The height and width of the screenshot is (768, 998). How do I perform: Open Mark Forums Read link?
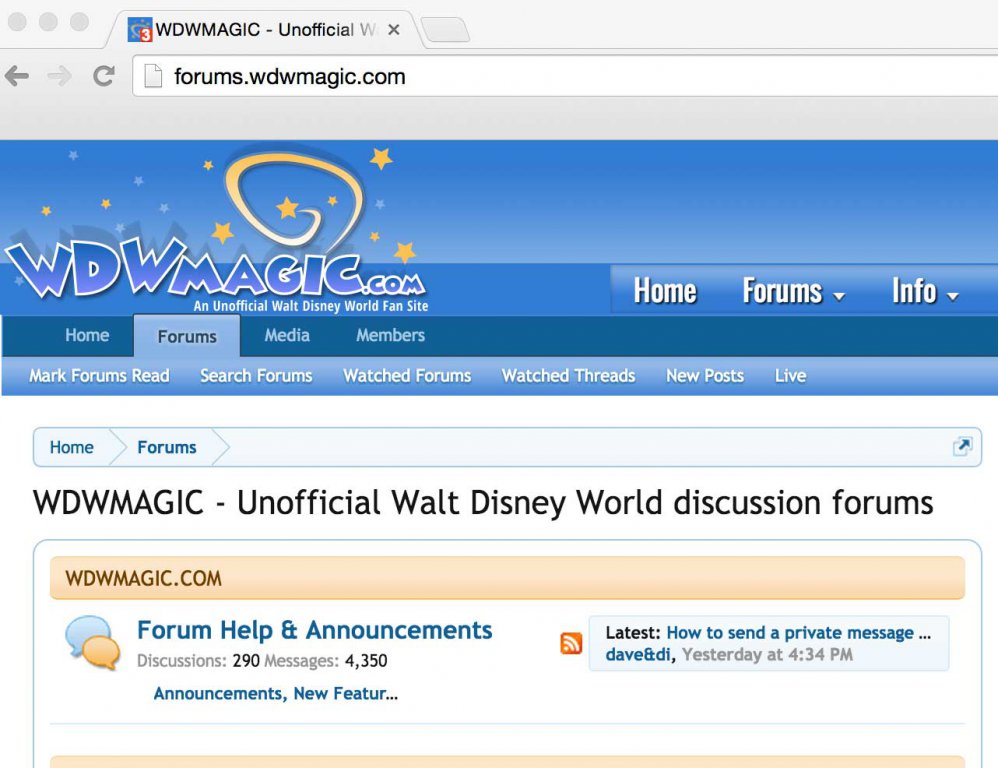tap(99, 376)
